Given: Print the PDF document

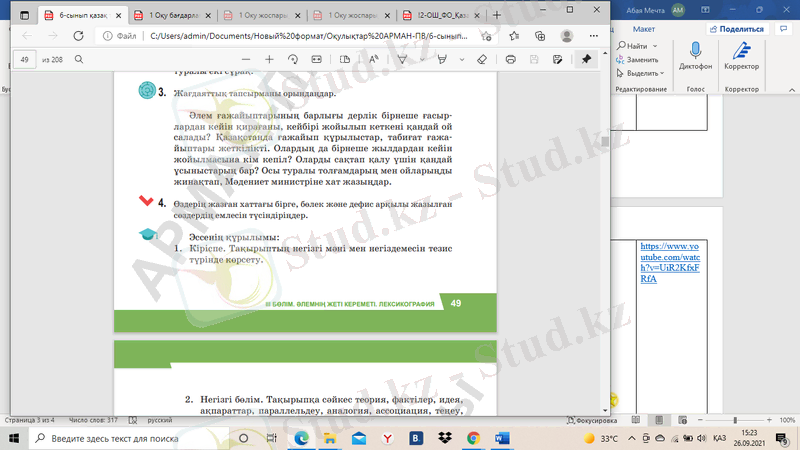Looking at the screenshot, I should [511, 59].
